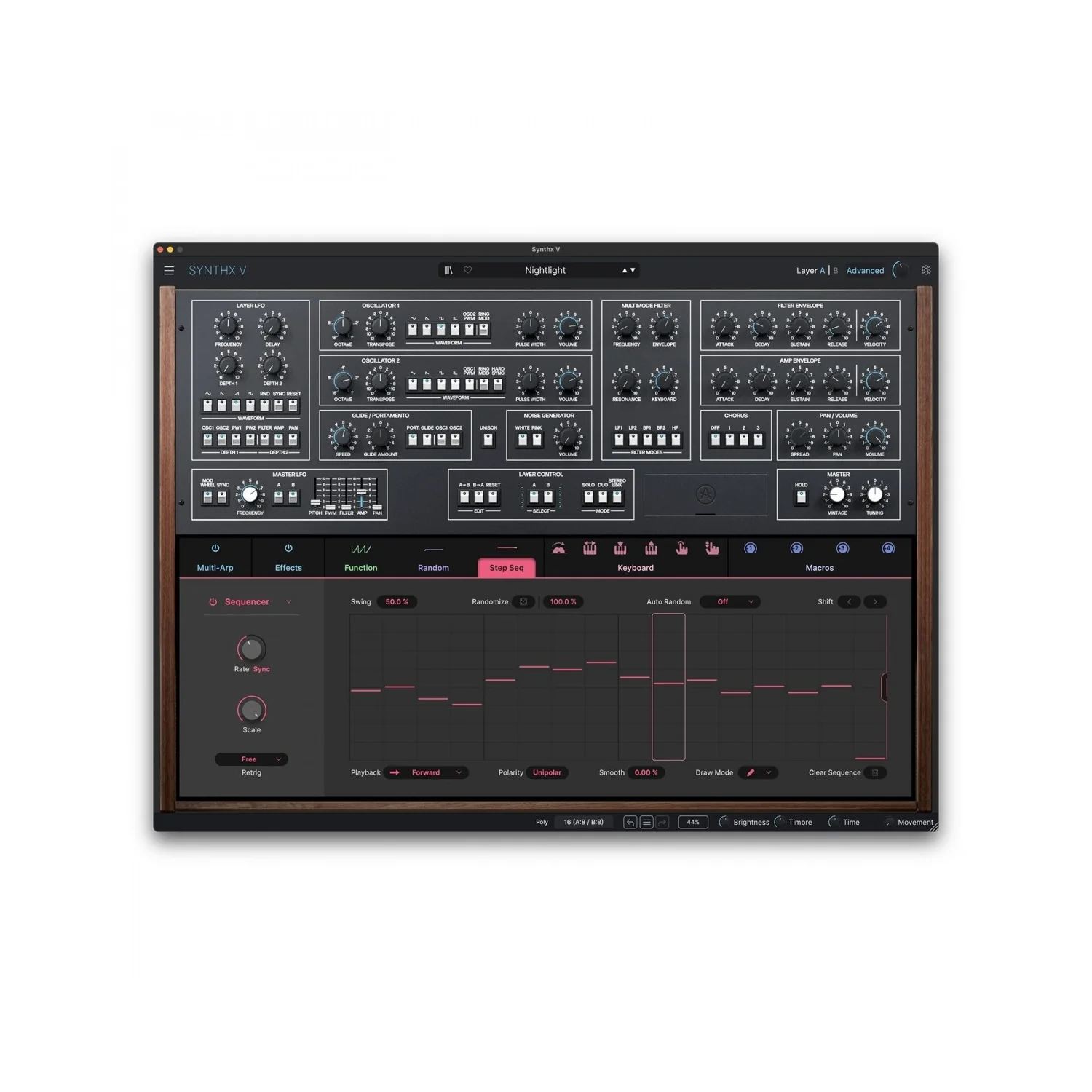Click the redo arrow in status bar

pos(662,823)
